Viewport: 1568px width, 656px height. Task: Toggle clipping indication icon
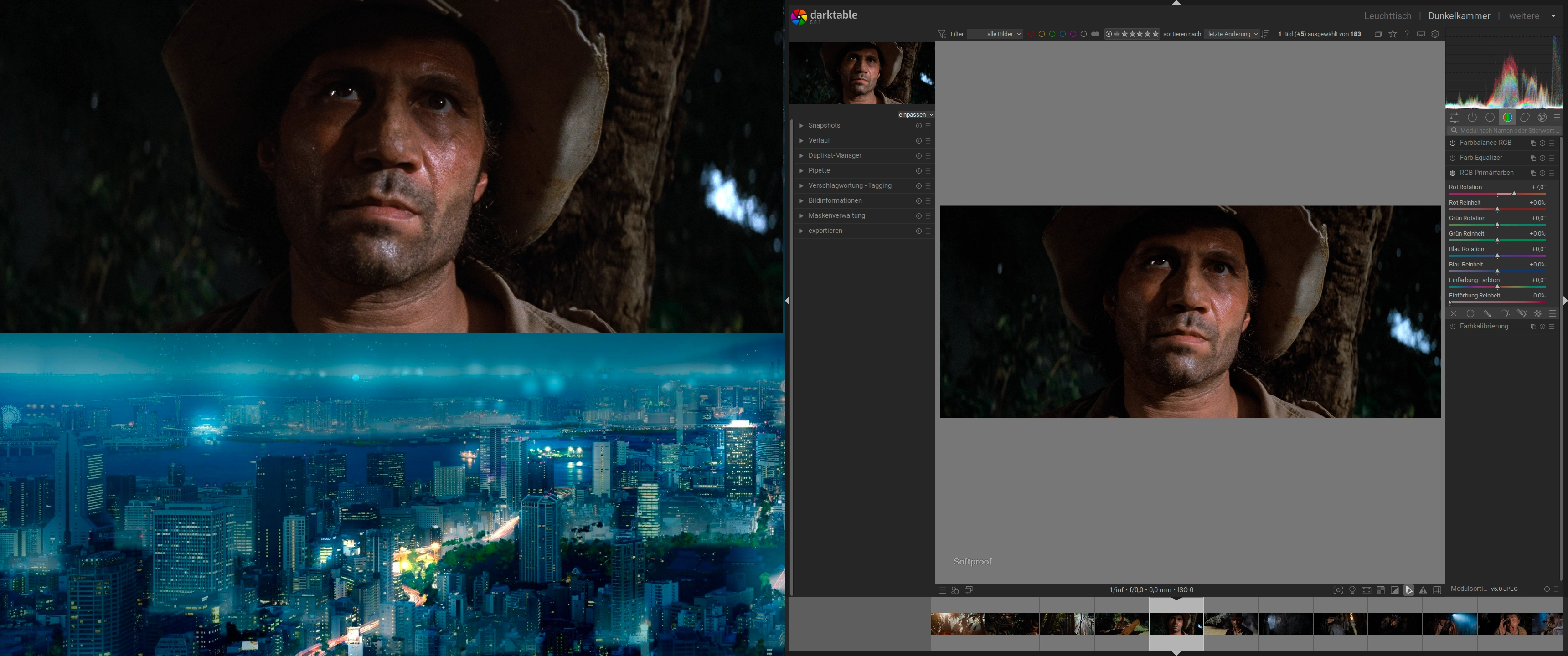[x=1394, y=590]
